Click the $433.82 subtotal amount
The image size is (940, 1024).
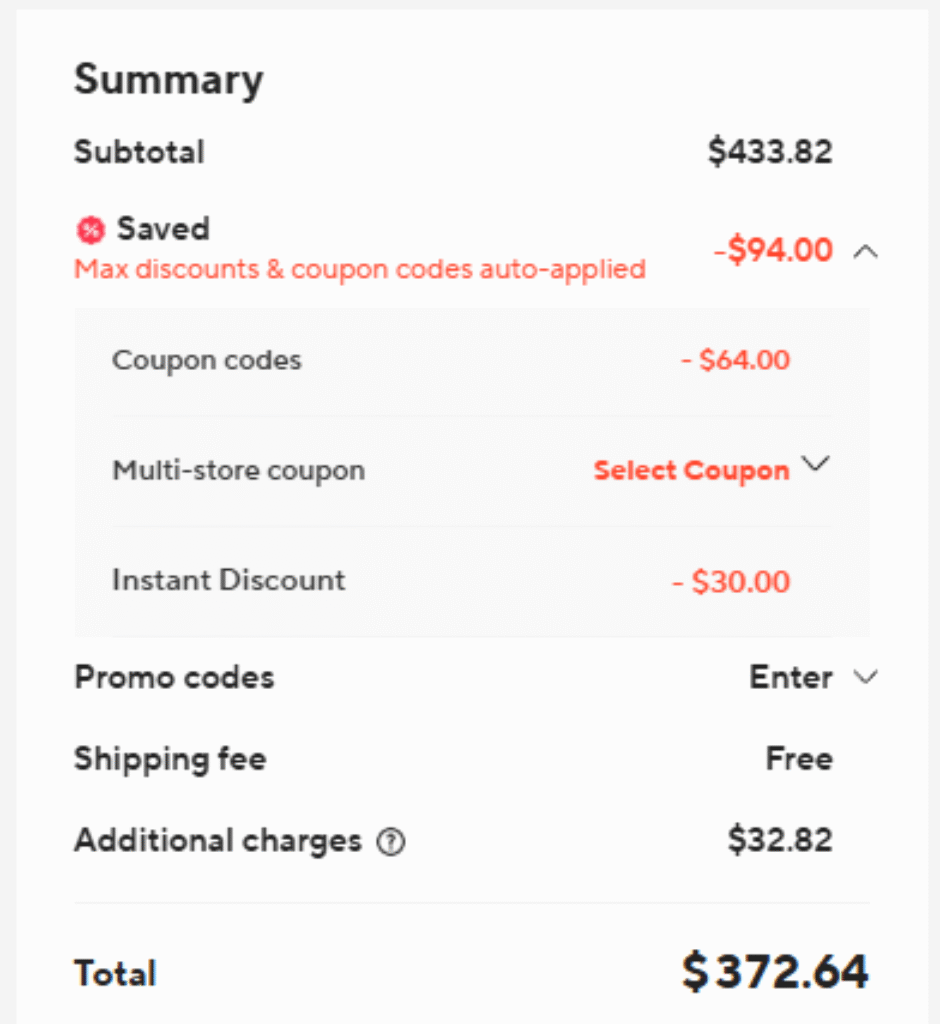point(770,152)
